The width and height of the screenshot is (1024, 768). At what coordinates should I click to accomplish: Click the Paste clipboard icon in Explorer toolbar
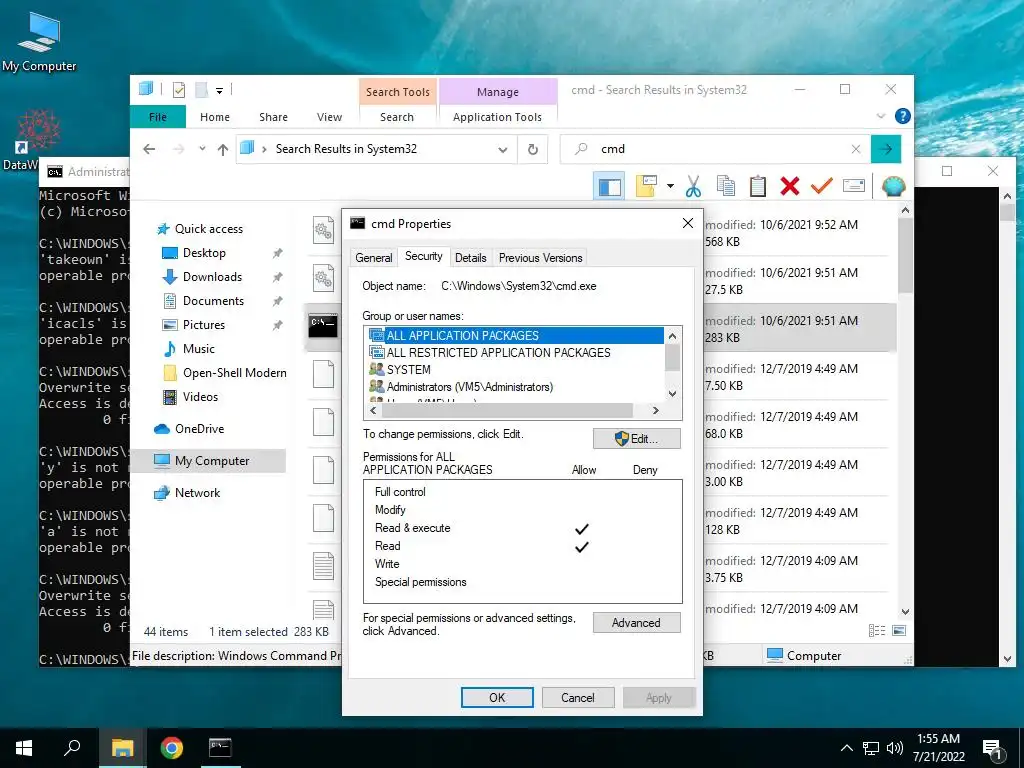758,186
